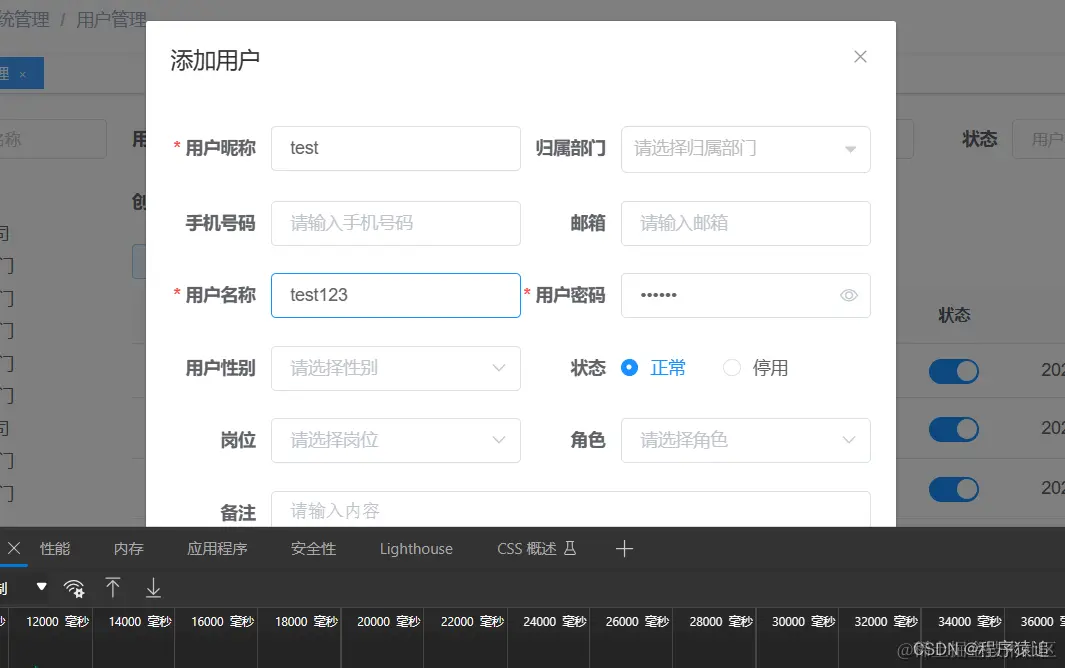1065x668 pixels.
Task: Switch to the CSS 概述 DevTools tab
Action: click(537, 548)
